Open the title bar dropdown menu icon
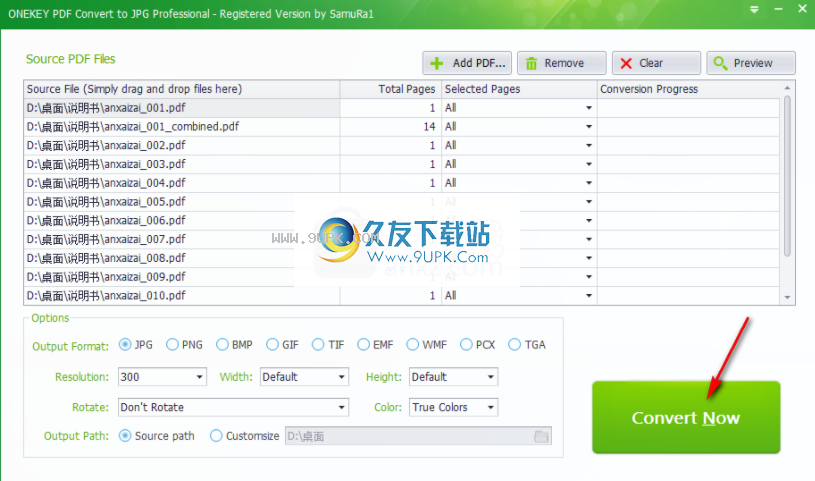 tap(754, 9)
